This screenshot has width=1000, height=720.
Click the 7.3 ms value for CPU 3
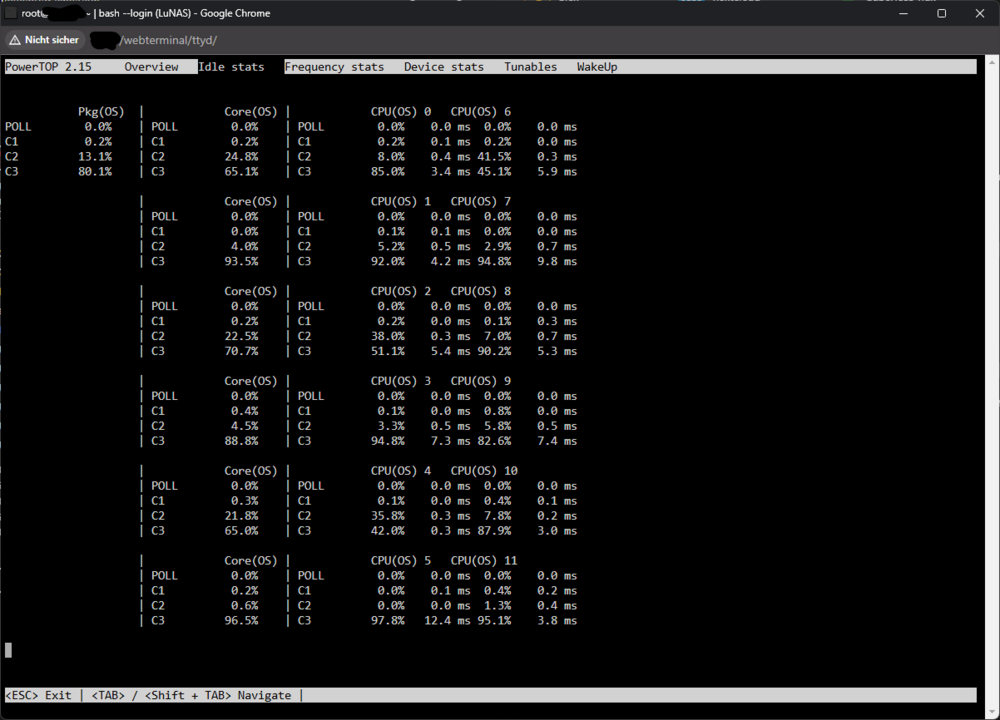450,441
